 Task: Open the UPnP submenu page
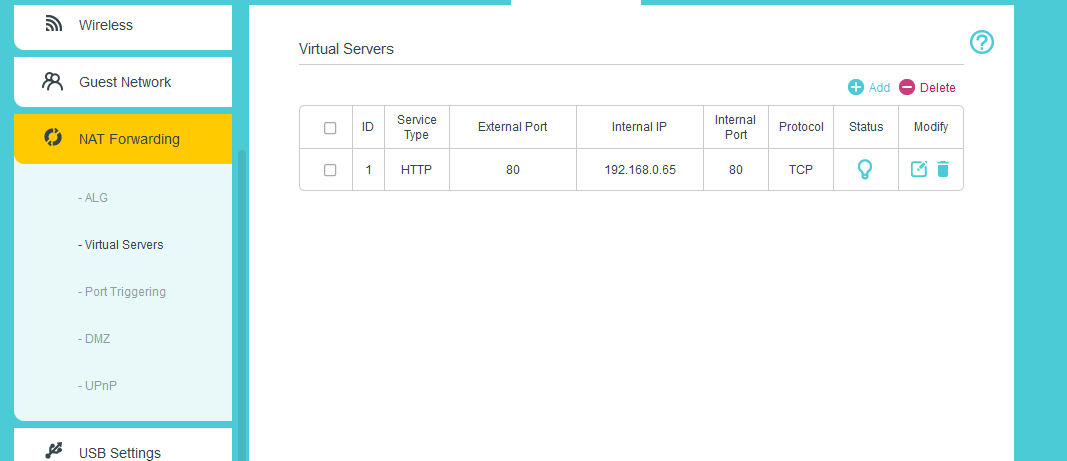pyautogui.click(x=95, y=386)
